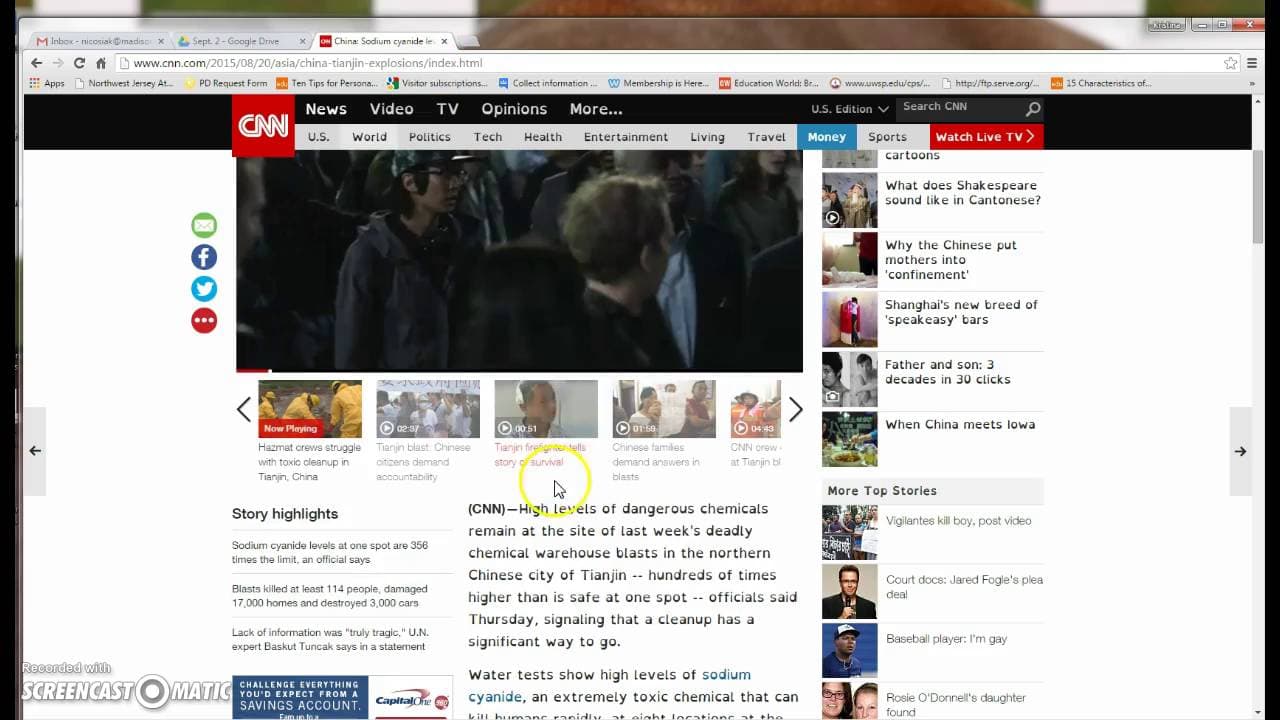Go to the Tech category
1280x720 pixels.
(488, 137)
